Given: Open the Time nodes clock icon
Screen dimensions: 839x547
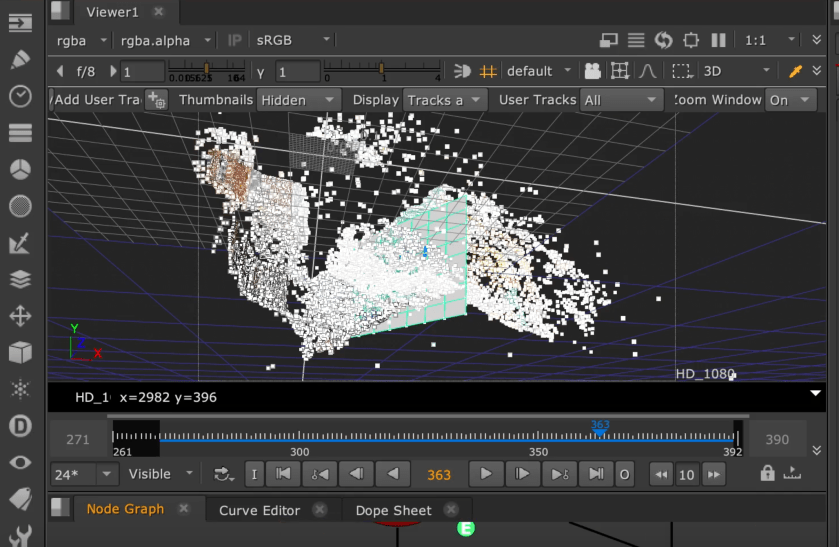Looking at the screenshot, I should [19, 96].
